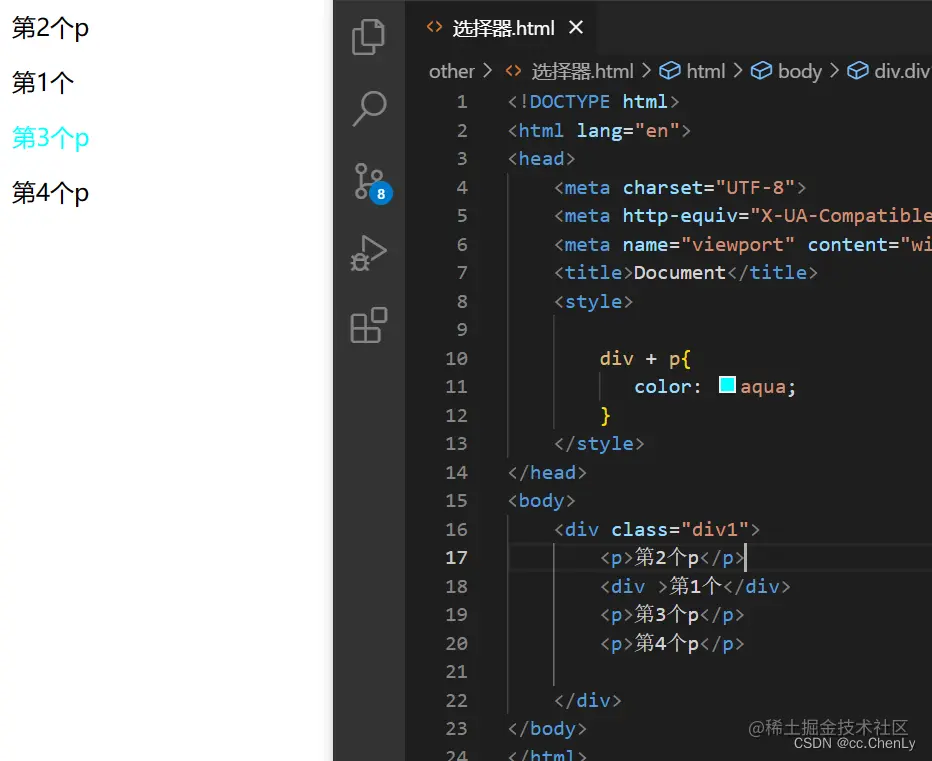
Task: Click the 'div + p{' selector text
Action: pos(645,359)
